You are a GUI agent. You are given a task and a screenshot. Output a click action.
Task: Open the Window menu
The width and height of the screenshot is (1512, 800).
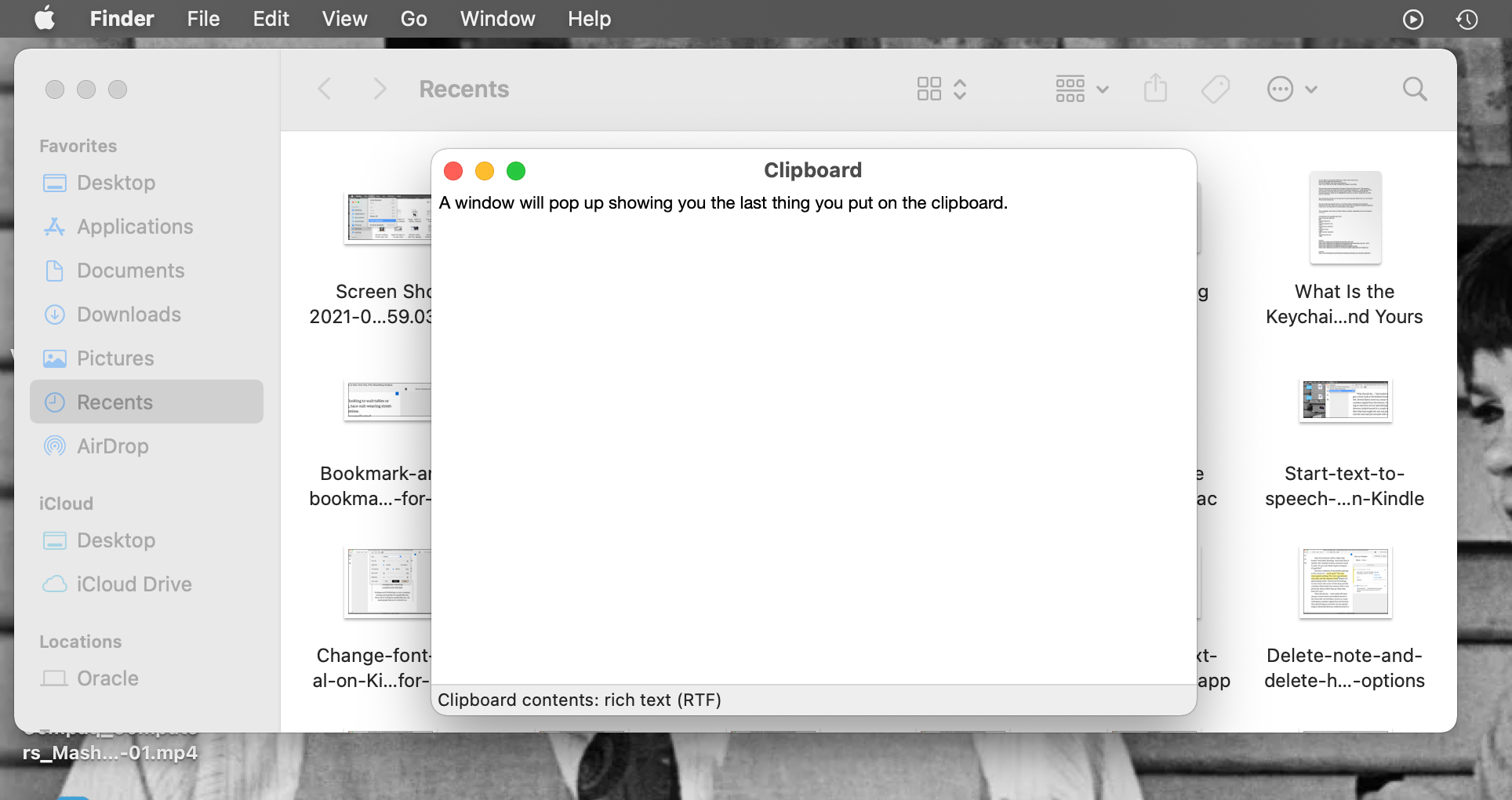497,18
